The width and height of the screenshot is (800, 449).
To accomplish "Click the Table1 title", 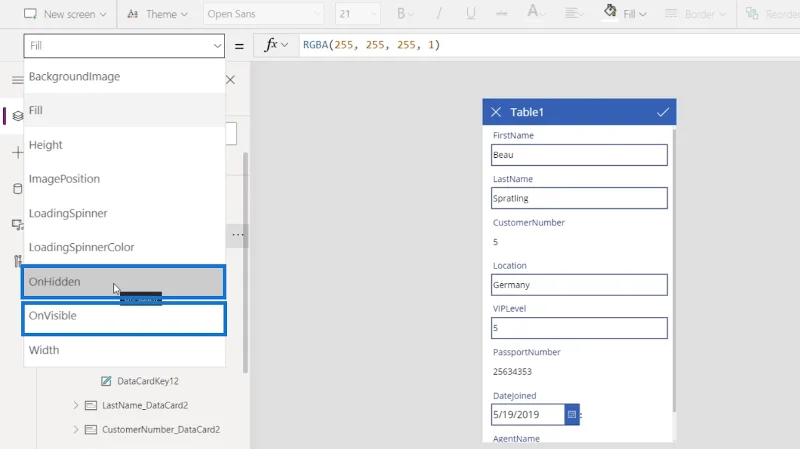I will pyautogui.click(x=527, y=112).
